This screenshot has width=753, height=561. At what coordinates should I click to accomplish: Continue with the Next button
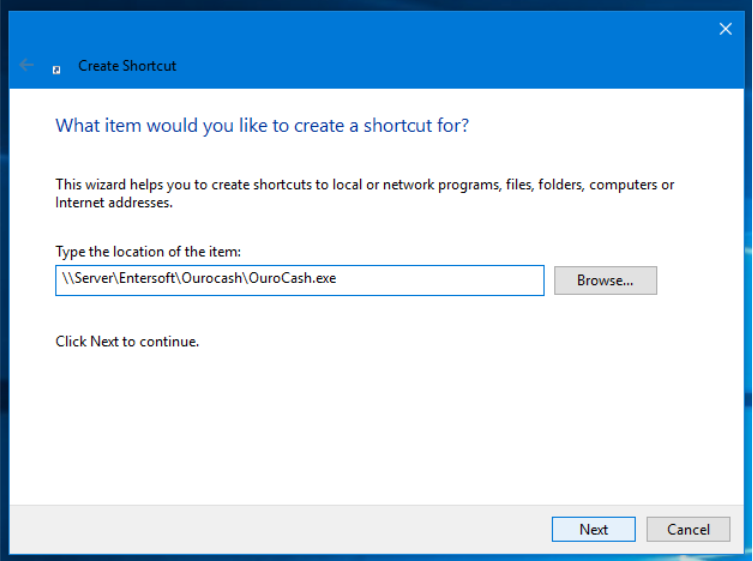594,529
